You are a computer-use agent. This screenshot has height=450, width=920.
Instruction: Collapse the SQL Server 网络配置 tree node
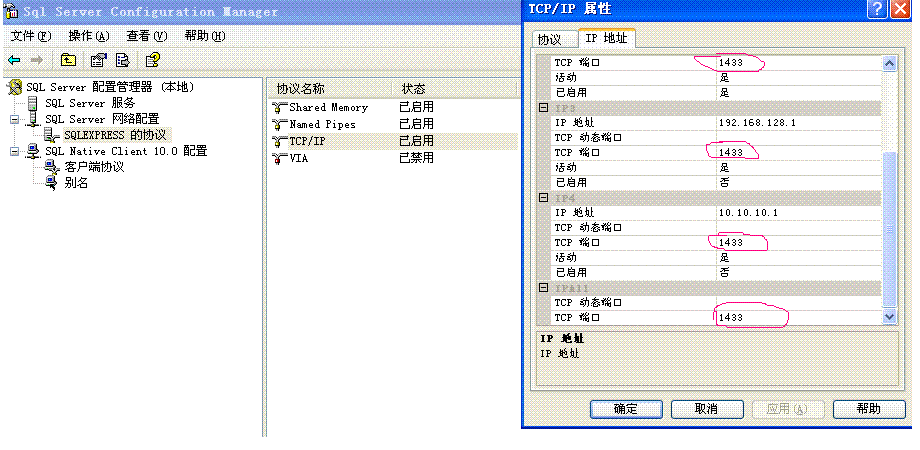15,120
